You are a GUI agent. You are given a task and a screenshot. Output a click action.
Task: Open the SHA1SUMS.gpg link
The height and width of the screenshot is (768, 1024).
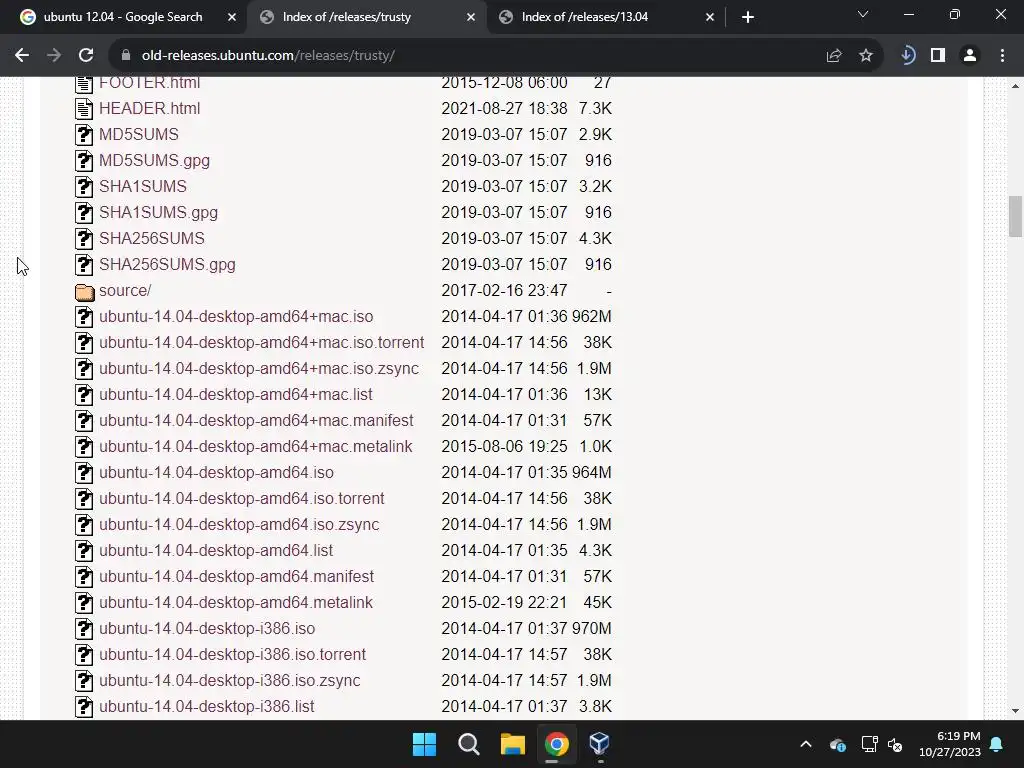click(x=159, y=213)
